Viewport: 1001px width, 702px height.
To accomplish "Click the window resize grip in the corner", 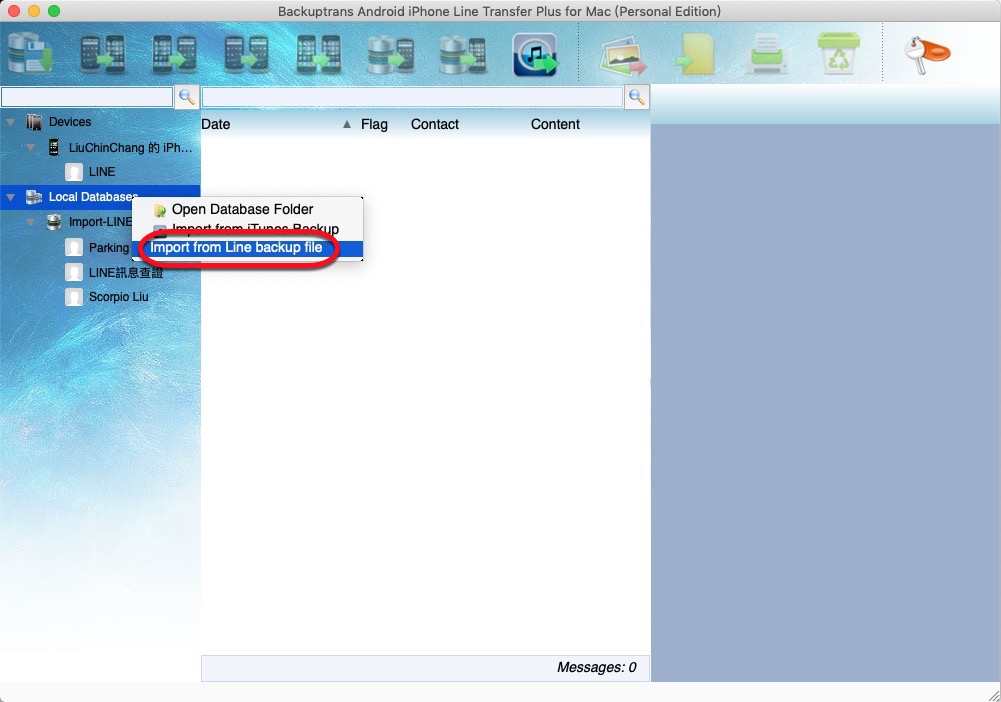I will point(993,695).
